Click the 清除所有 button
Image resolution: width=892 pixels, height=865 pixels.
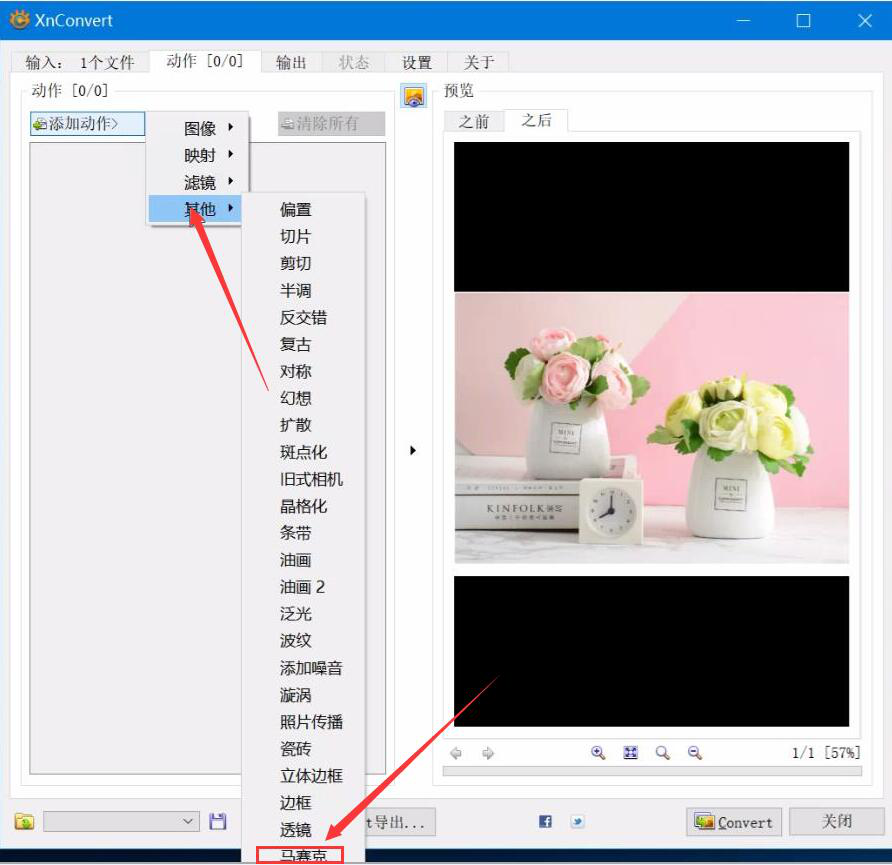point(332,123)
